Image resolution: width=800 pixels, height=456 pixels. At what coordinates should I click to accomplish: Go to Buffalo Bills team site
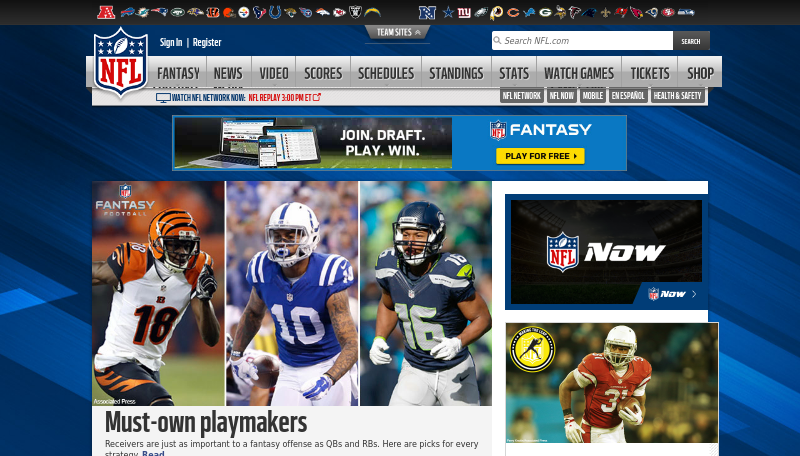tap(127, 12)
